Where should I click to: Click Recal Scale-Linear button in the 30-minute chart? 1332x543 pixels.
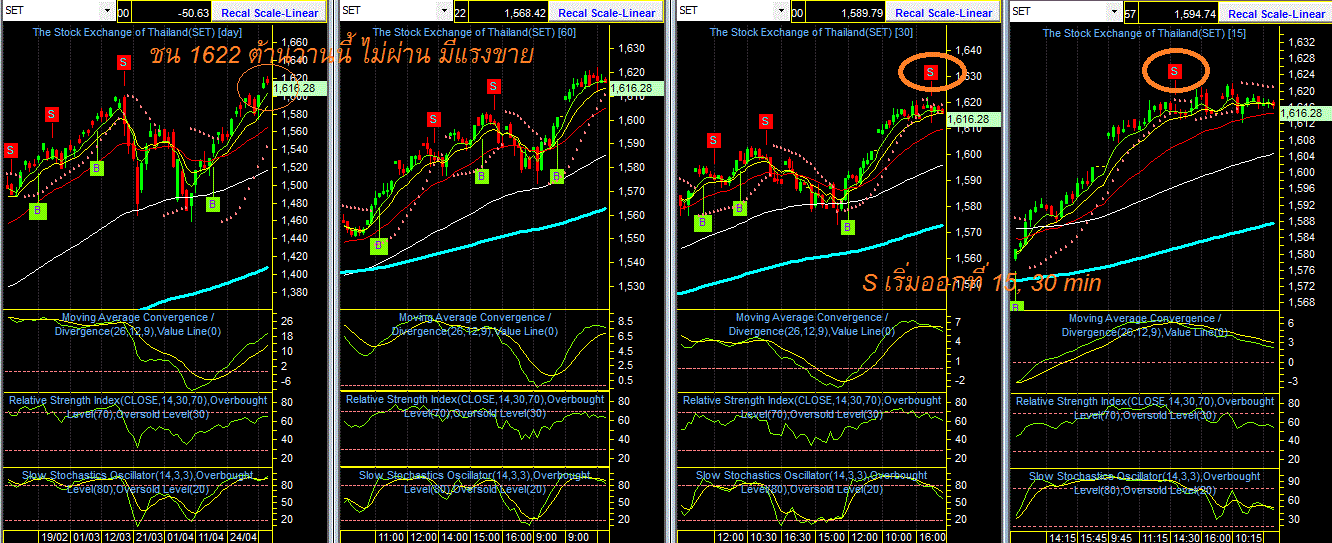click(x=944, y=13)
